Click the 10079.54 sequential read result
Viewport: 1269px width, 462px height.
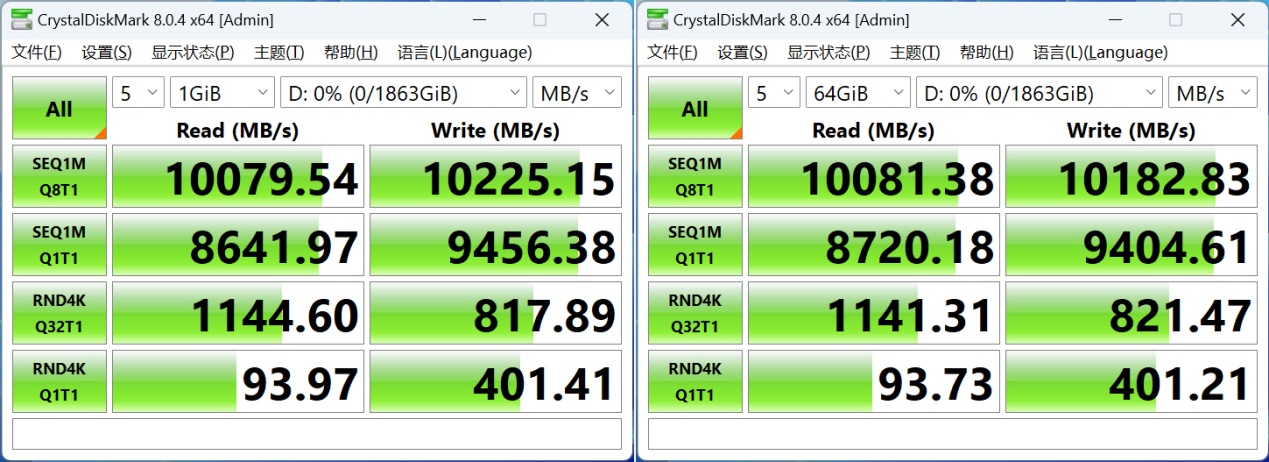click(238, 178)
